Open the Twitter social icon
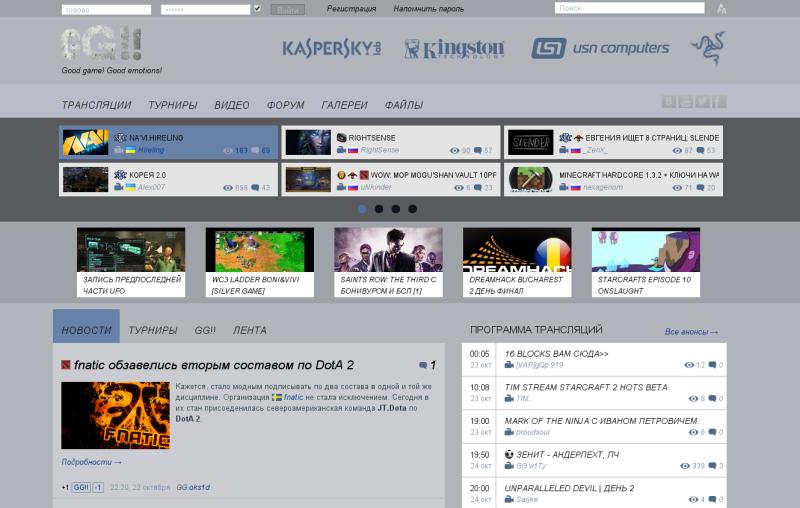 [x=702, y=101]
